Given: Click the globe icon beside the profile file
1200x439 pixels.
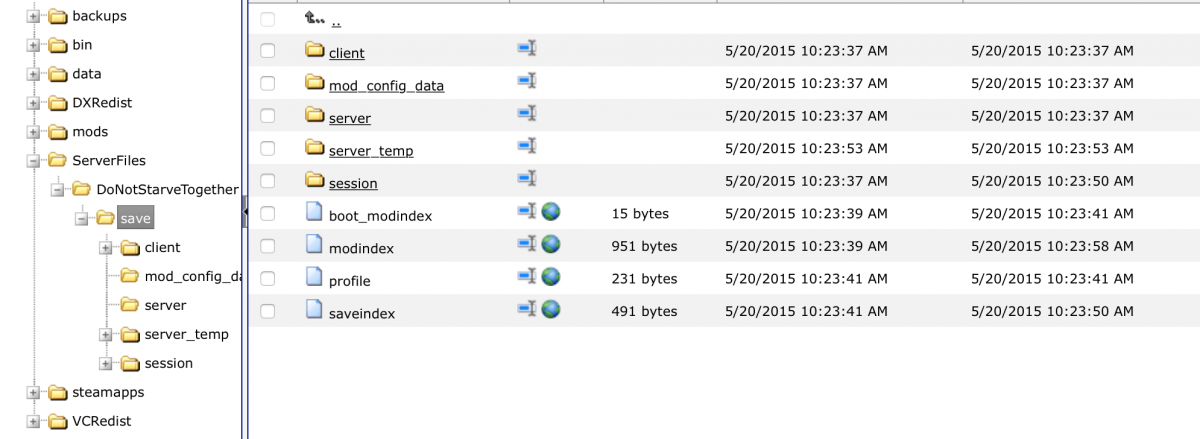Looking at the screenshot, I should (551, 277).
